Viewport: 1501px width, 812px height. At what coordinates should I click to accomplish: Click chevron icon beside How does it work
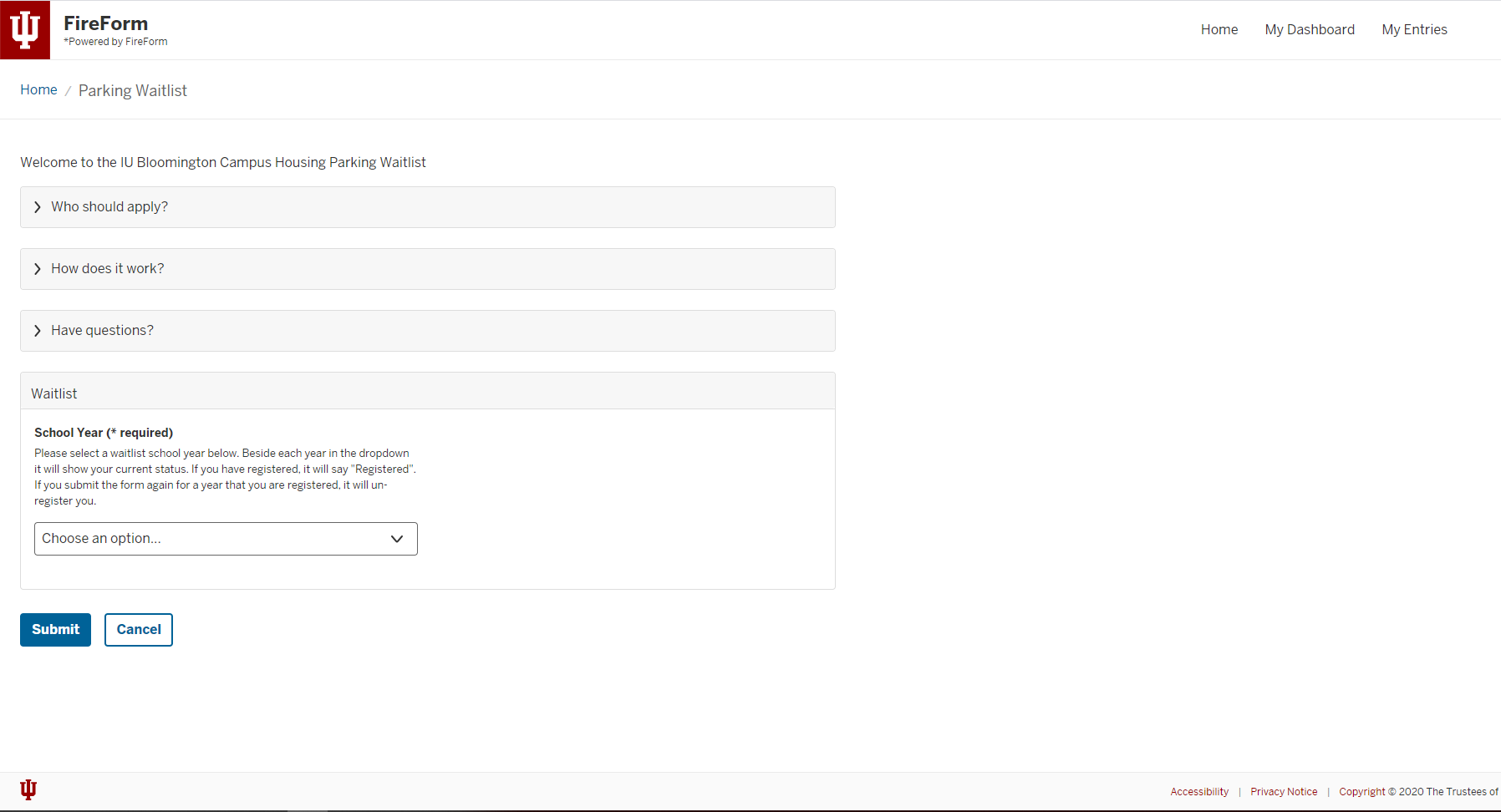pos(38,269)
